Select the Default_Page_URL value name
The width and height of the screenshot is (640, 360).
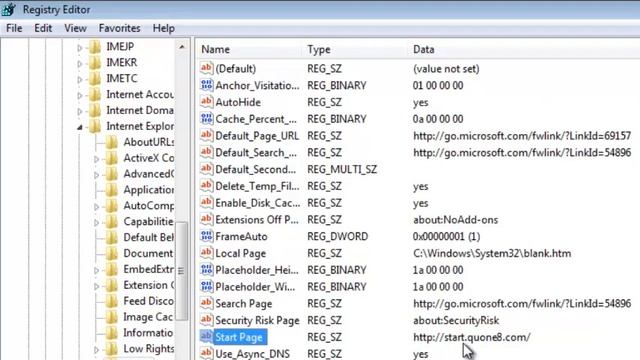pos(257,136)
